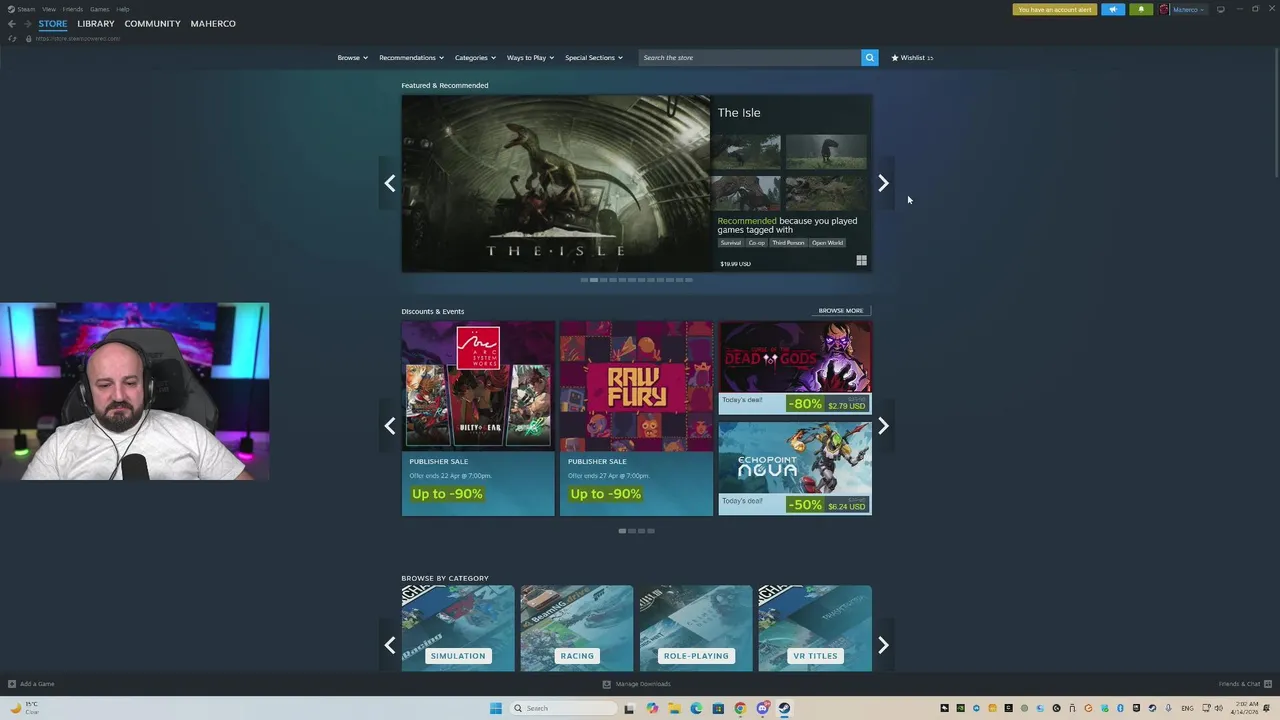This screenshot has width=1280, height=720.
Task: Click the Windows platform icon on The Isle
Action: pos(861,261)
